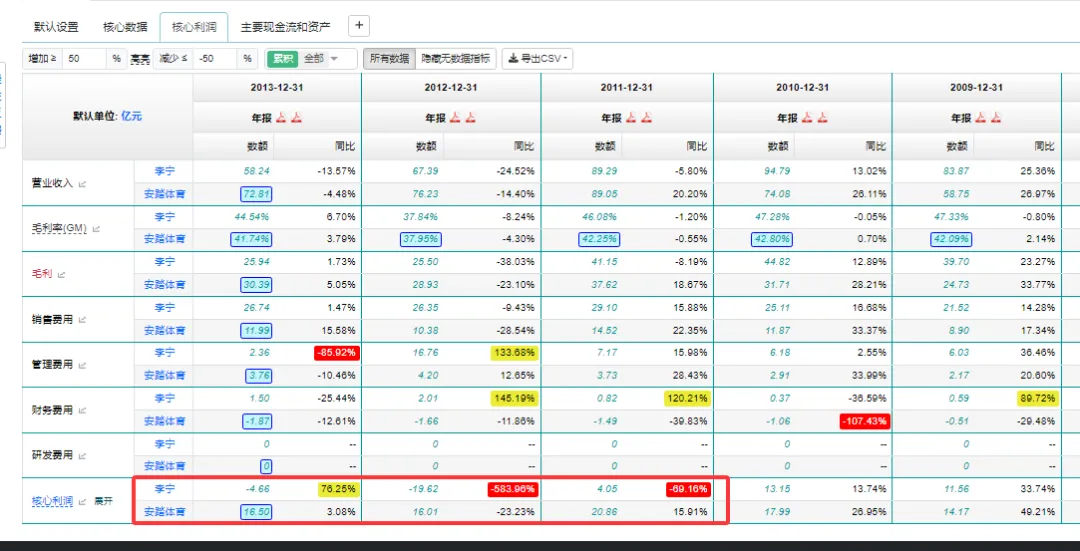
Task: Open the red 毛利 row label link
Action: click(x=42, y=274)
